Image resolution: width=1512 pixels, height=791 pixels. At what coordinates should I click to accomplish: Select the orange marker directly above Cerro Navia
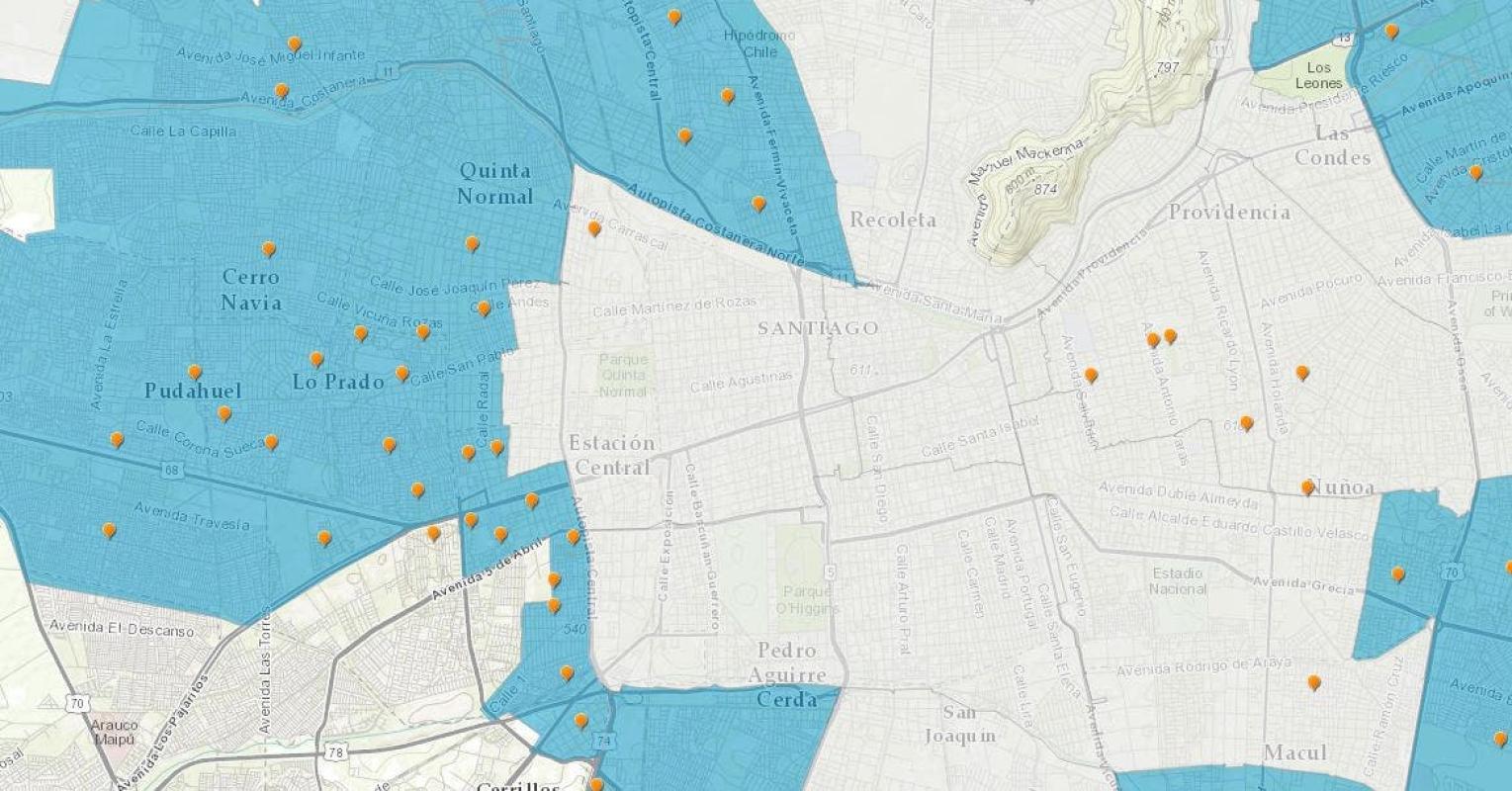click(x=268, y=249)
